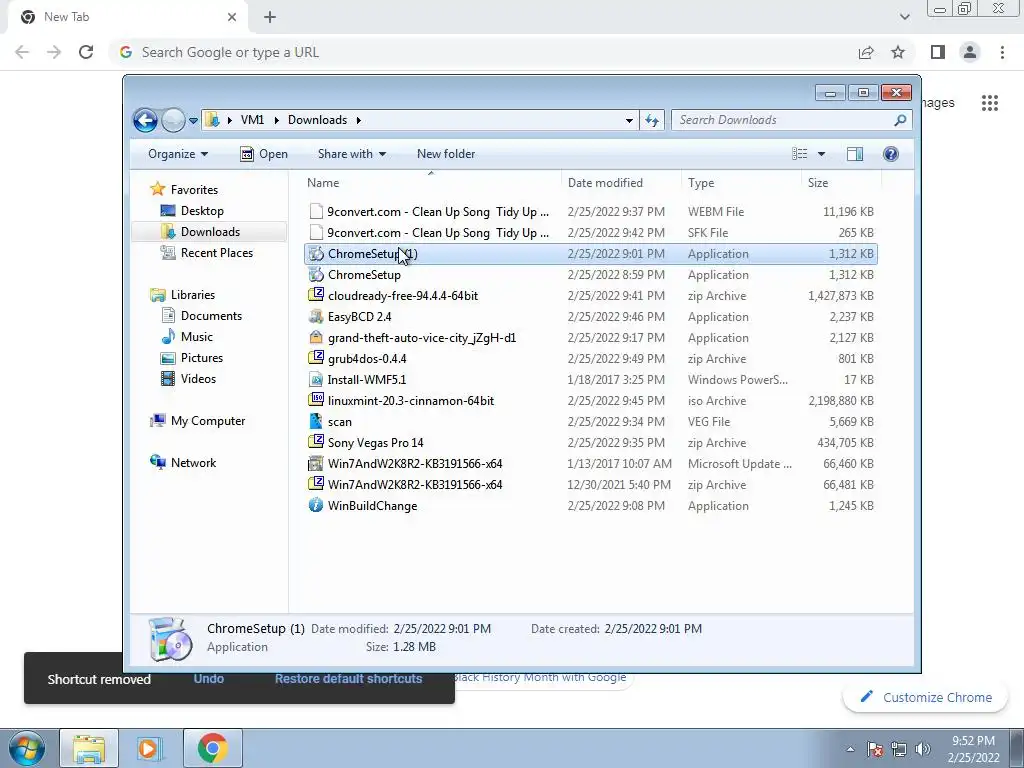The height and width of the screenshot is (768, 1024).
Task: Open the Share with menu
Action: pyautogui.click(x=351, y=154)
